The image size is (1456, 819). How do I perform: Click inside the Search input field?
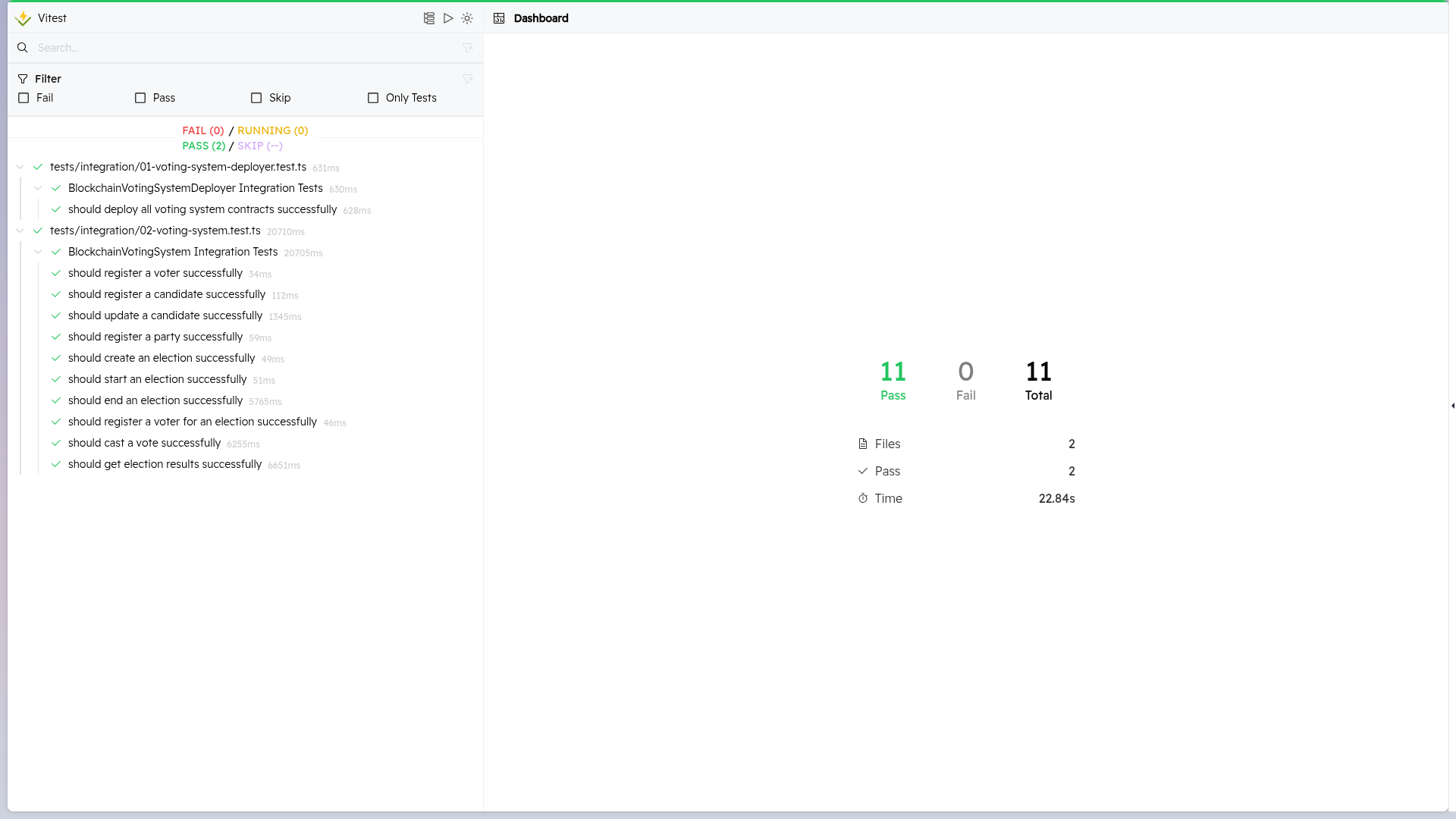[227, 47]
